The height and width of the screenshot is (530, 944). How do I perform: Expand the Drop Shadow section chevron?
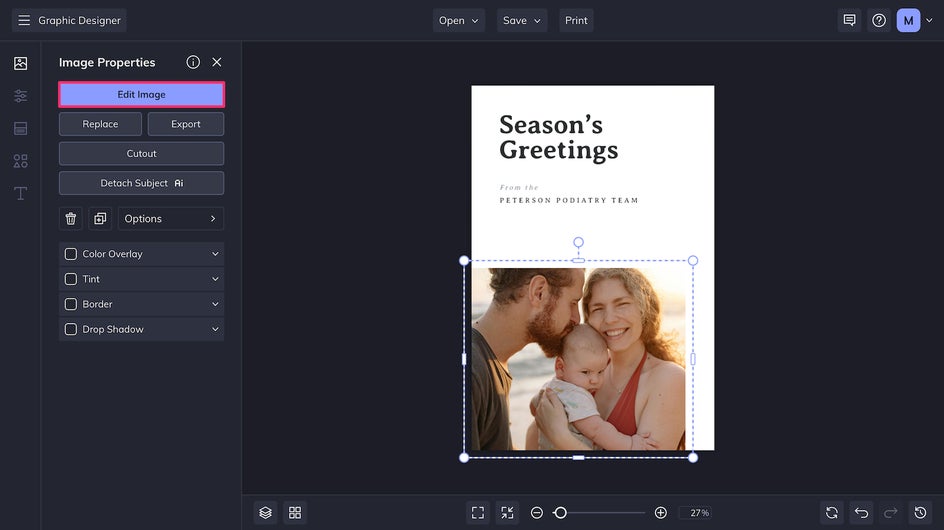tap(215, 329)
